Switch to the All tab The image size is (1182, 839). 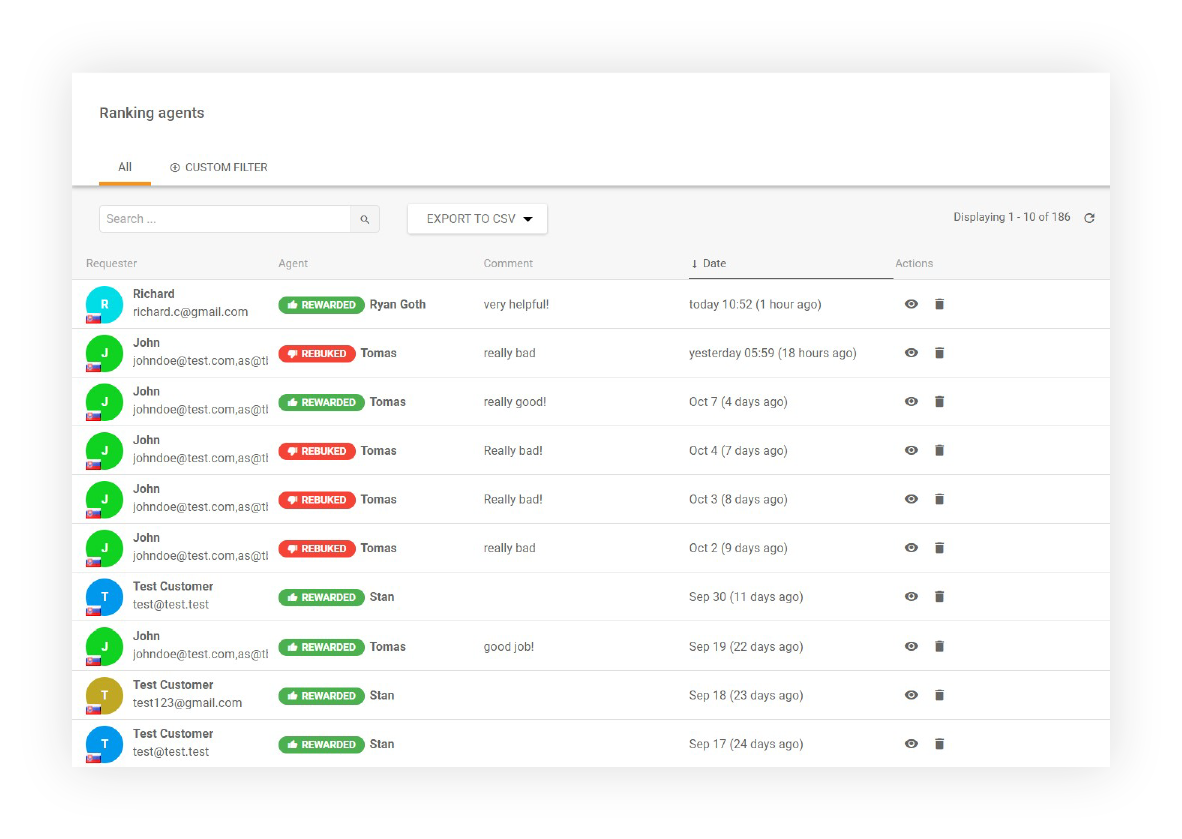click(124, 167)
